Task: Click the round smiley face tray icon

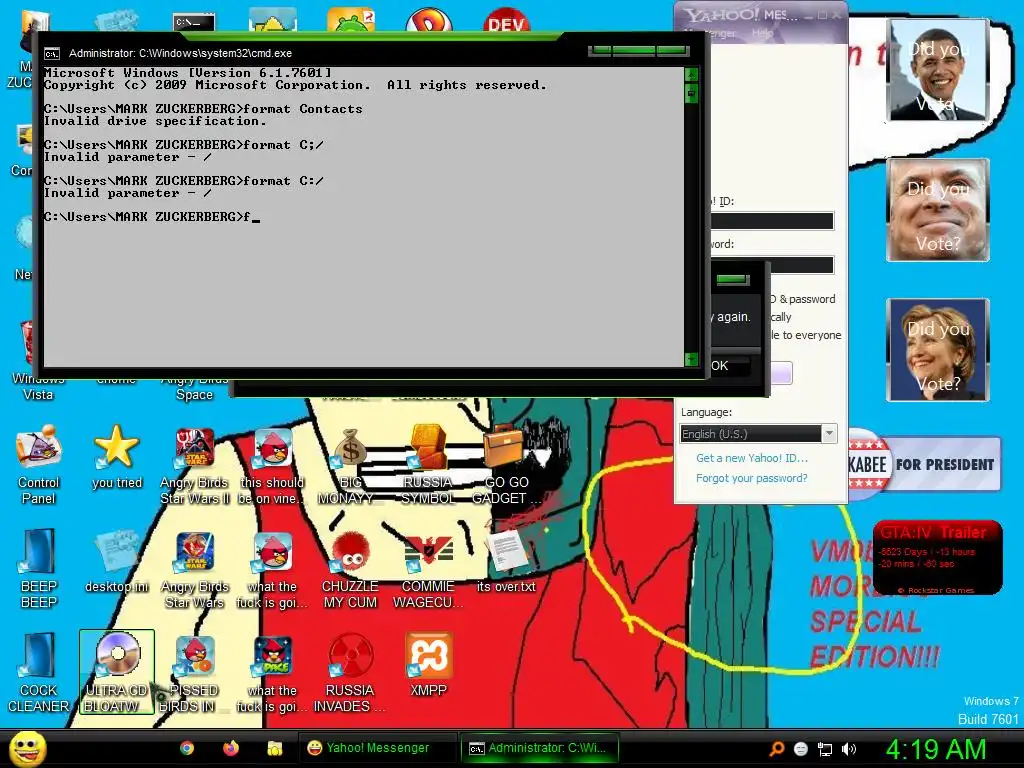Action: coord(801,749)
